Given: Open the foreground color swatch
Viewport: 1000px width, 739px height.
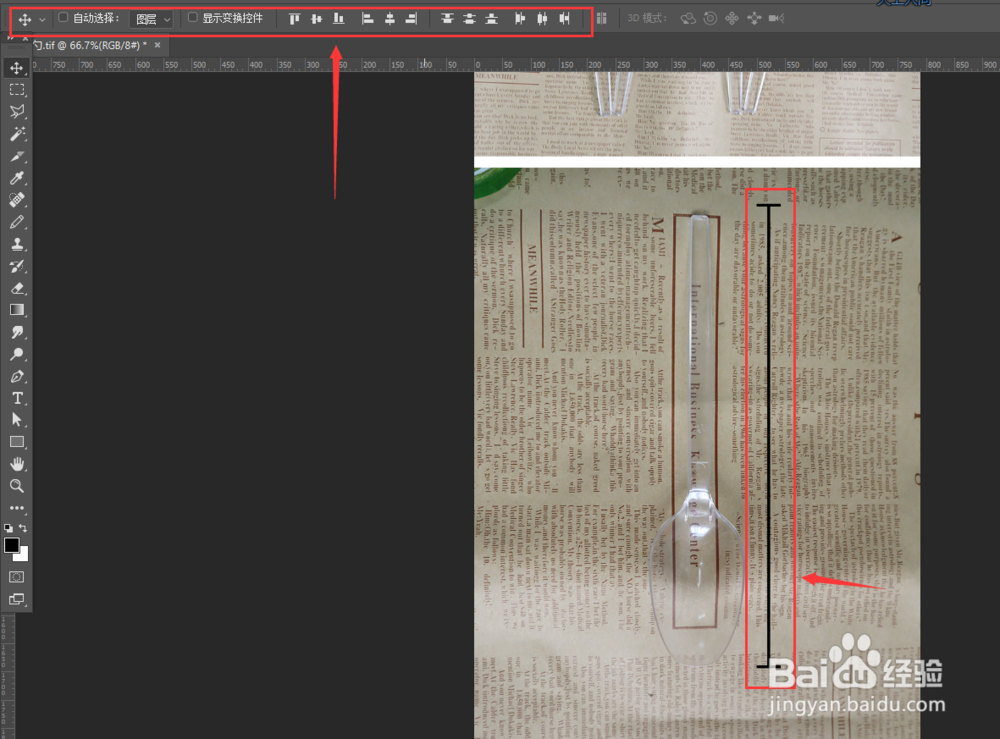Looking at the screenshot, I should pyautogui.click(x=11, y=545).
